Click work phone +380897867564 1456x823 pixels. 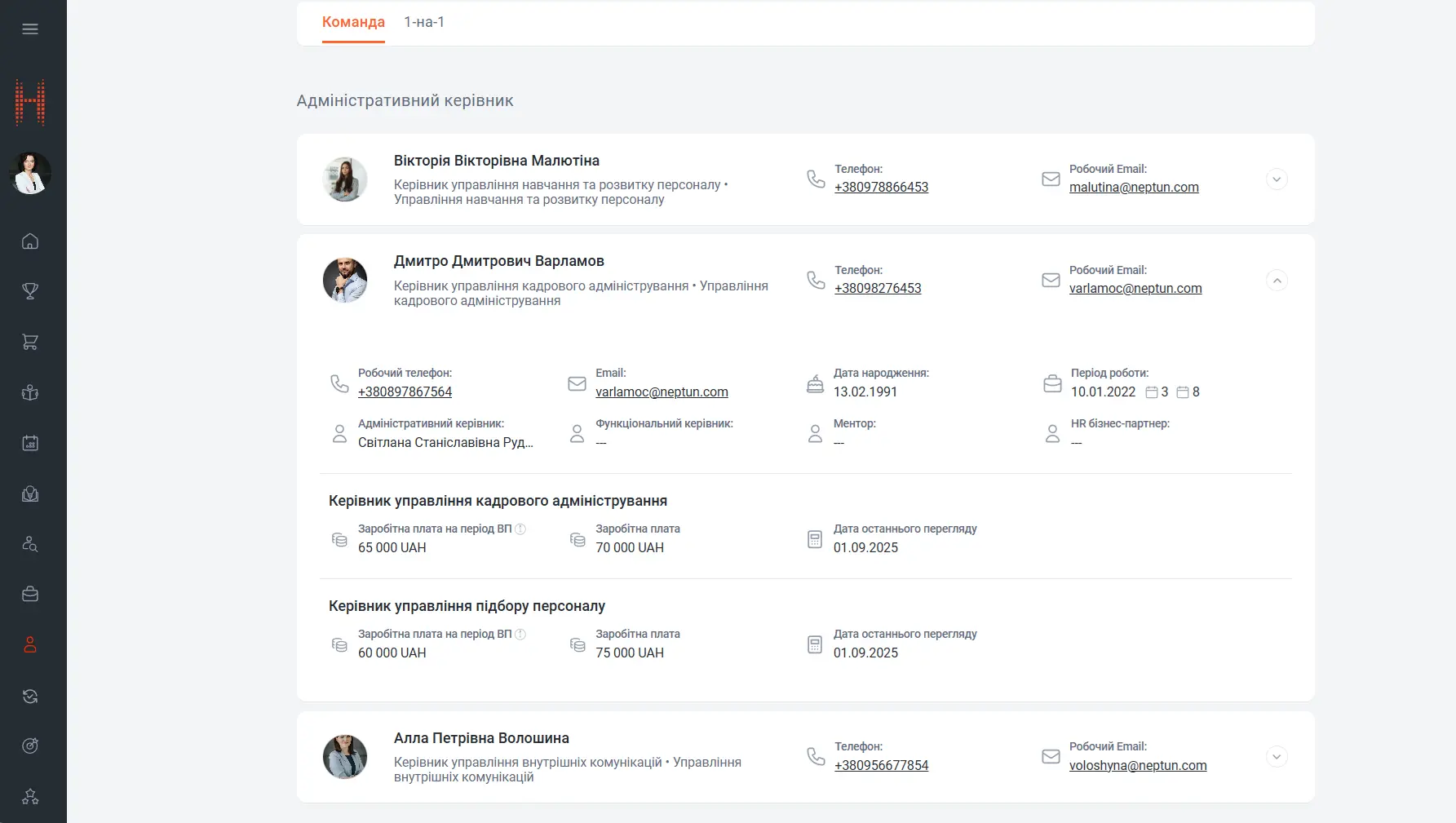pyautogui.click(x=405, y=392)
